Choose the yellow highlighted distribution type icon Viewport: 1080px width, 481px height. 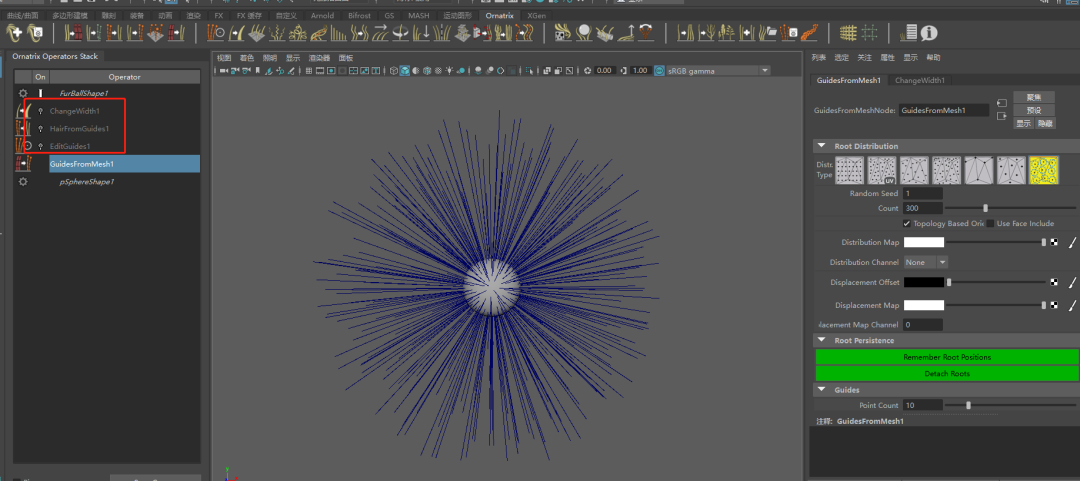pyautogui.click(x=1043, y=170)
